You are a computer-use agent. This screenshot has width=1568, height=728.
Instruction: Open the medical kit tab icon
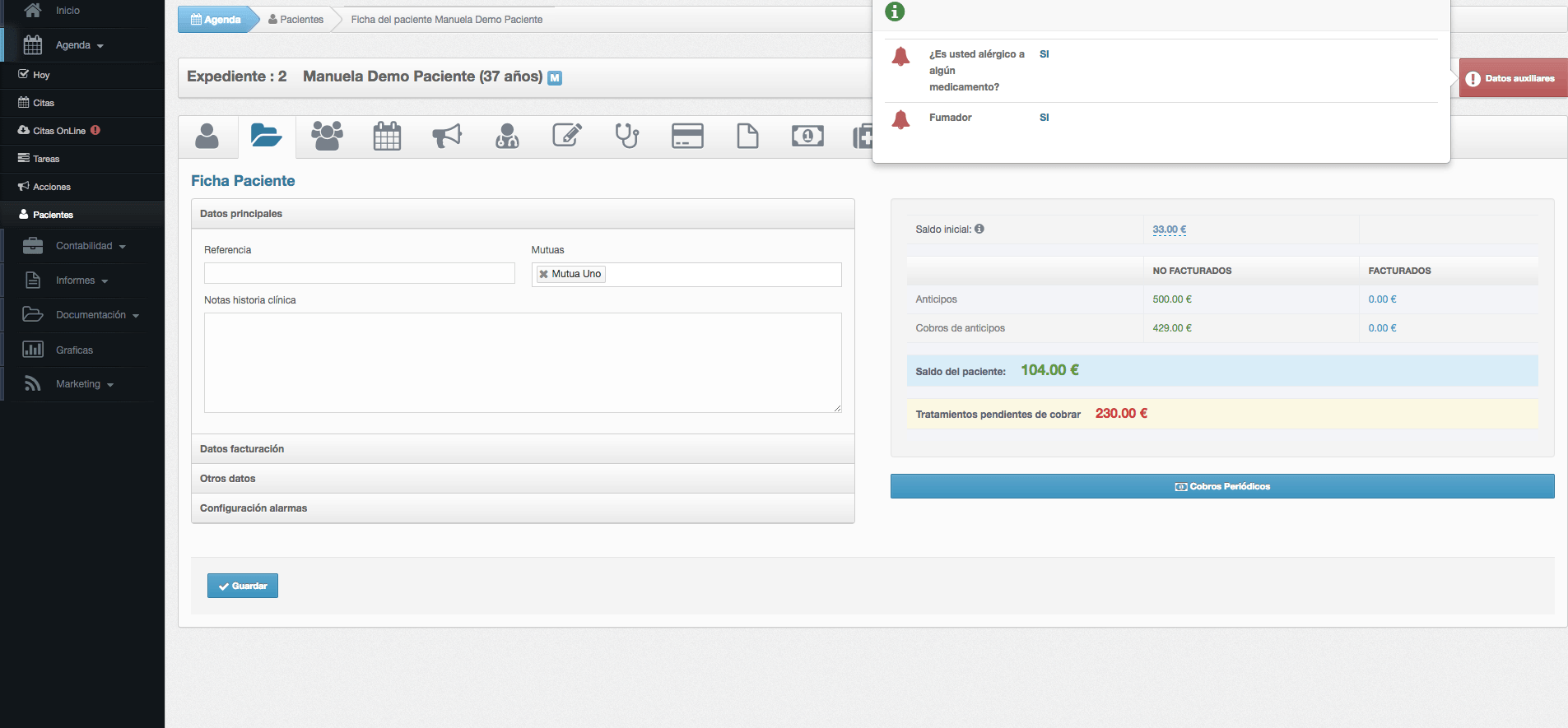pos(863,136)
